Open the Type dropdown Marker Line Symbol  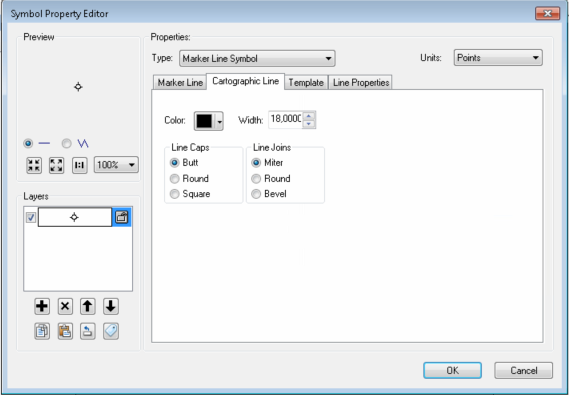tap(257, 58)
